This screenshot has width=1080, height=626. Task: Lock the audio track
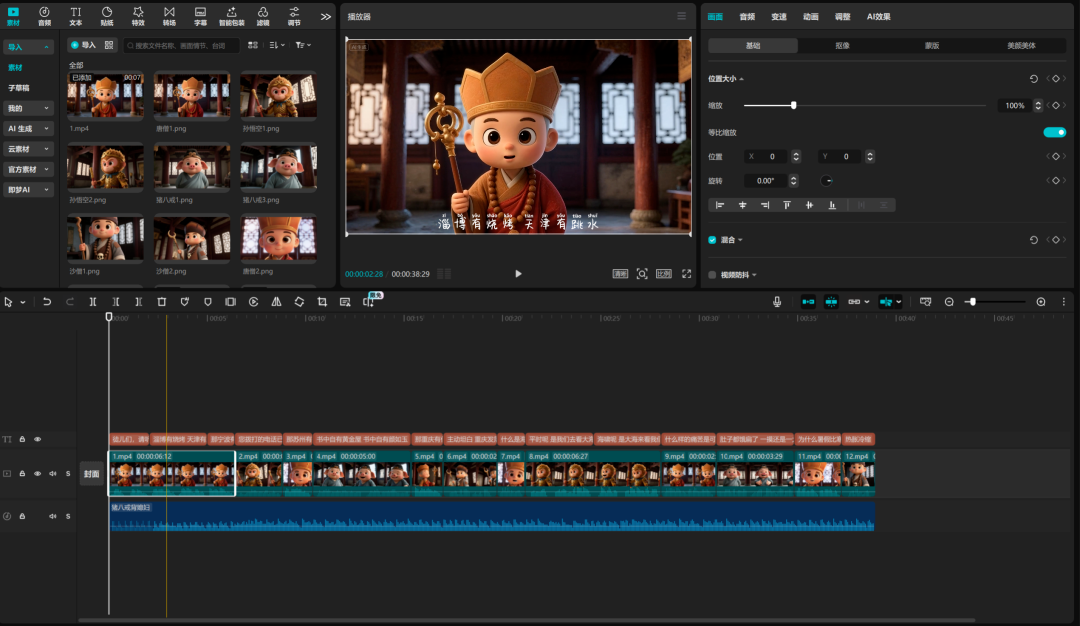22,516
